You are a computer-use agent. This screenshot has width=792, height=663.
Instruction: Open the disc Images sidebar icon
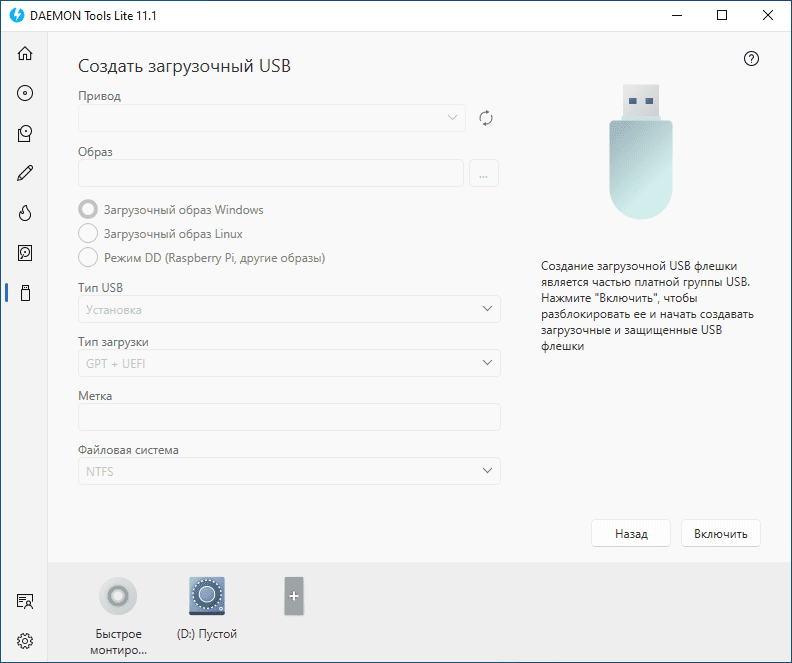coord(25,93)
